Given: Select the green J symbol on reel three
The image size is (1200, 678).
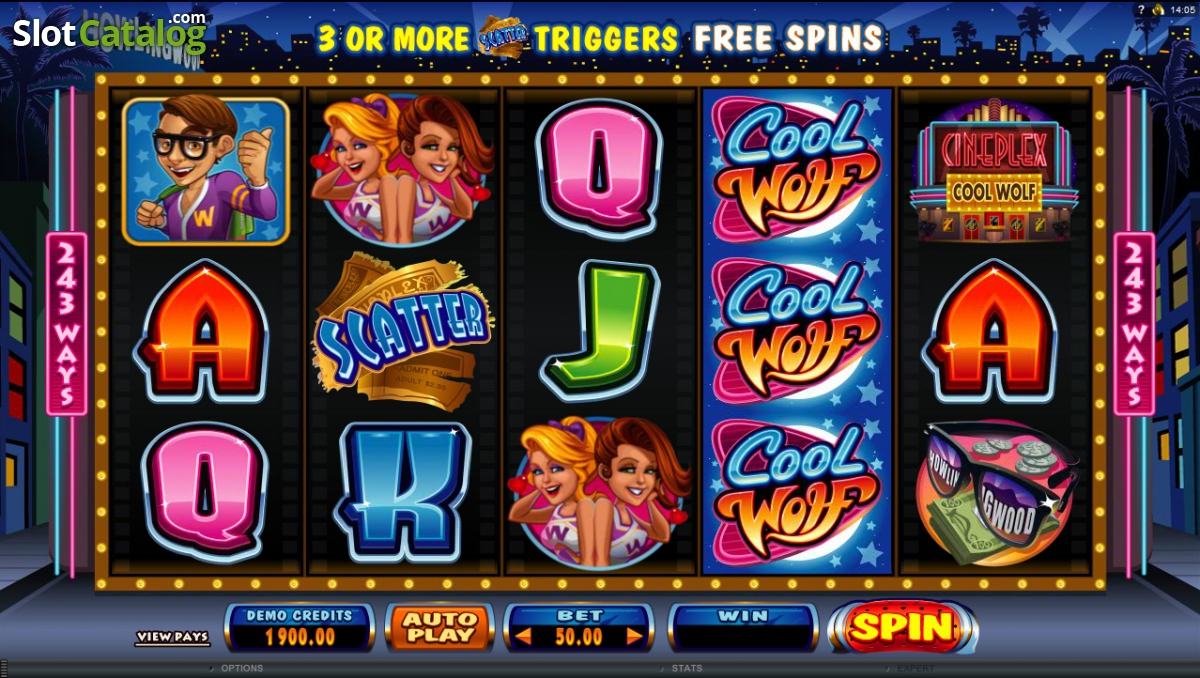Looking at the screenshot, I should 600,330.
